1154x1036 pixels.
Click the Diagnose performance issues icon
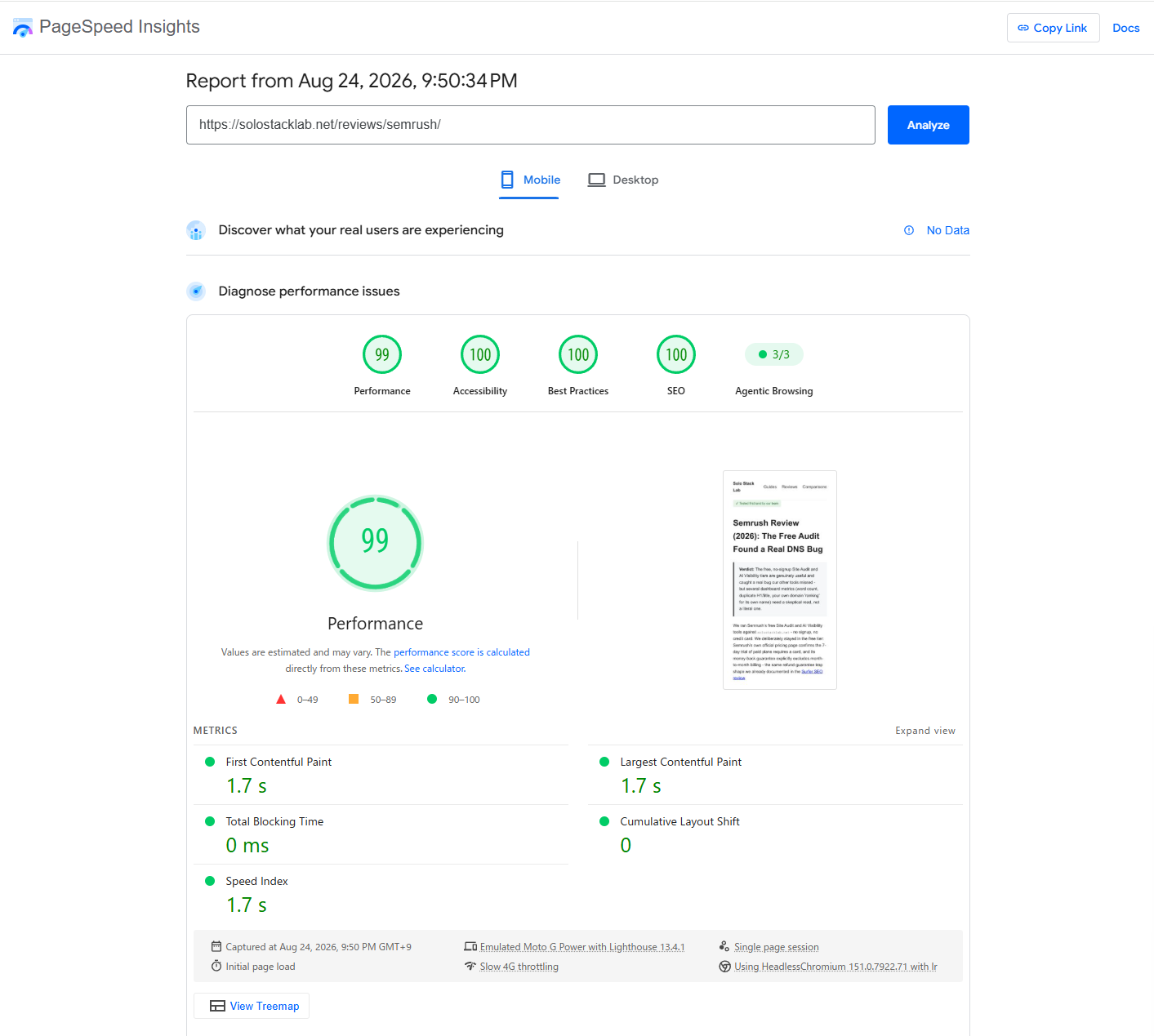[196, 291]
